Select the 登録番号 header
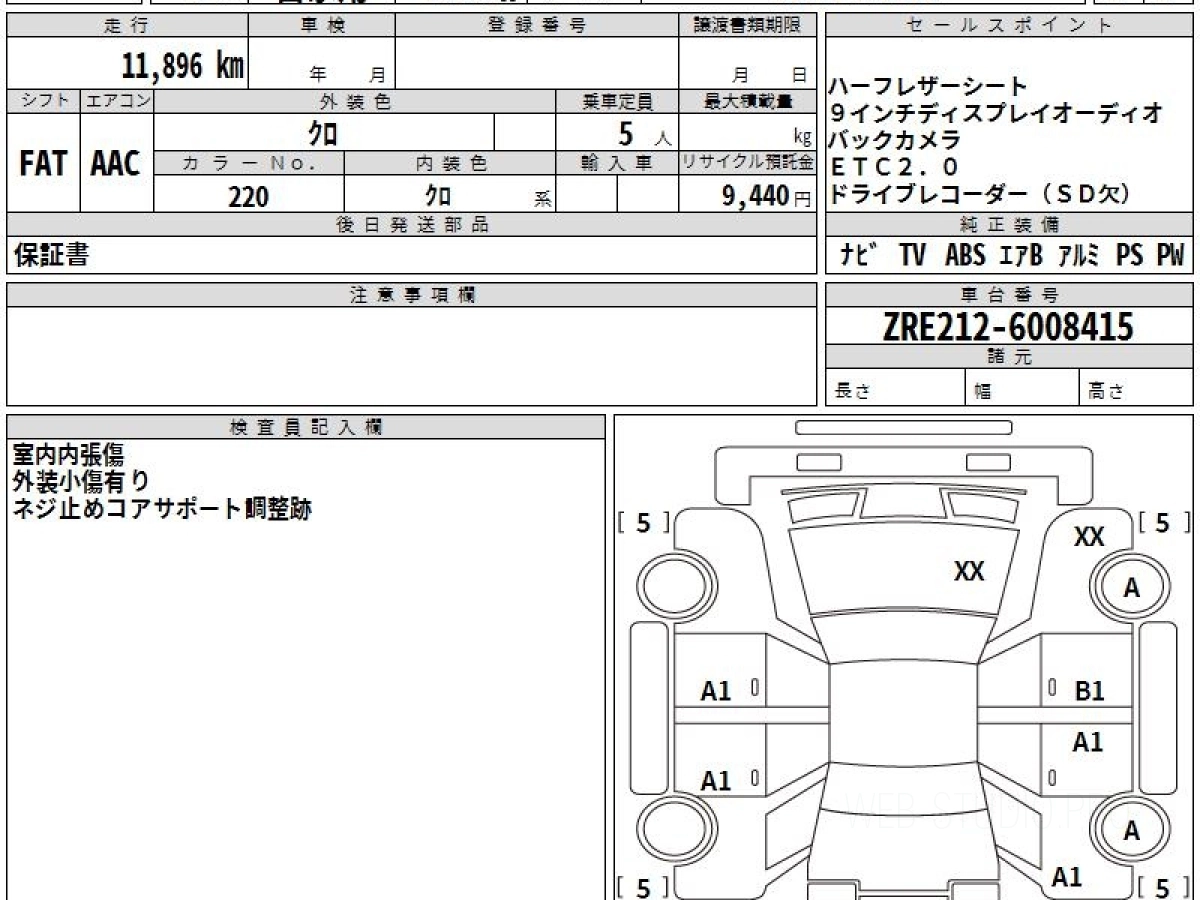Image resolution: width=1200 pixels, height=900 pixels. pos(537,26)
